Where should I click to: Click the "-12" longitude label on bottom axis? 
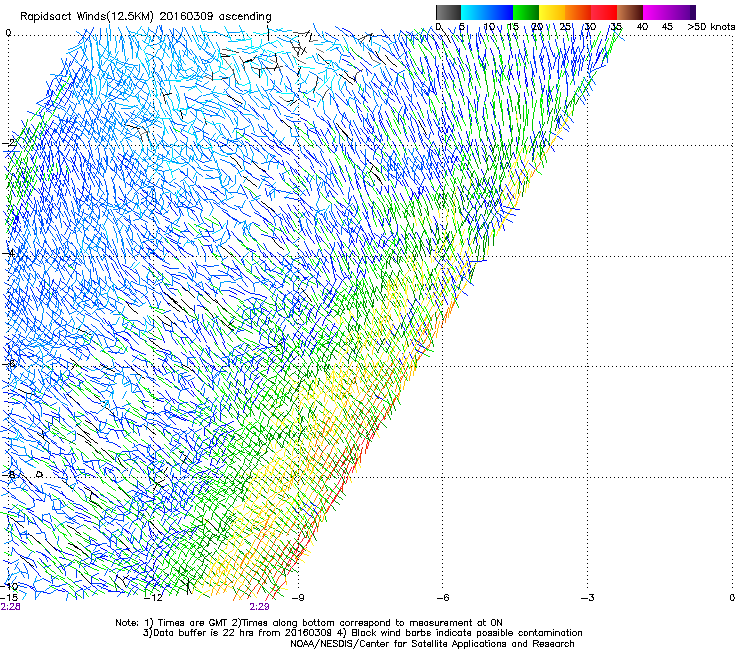[153, 598]
